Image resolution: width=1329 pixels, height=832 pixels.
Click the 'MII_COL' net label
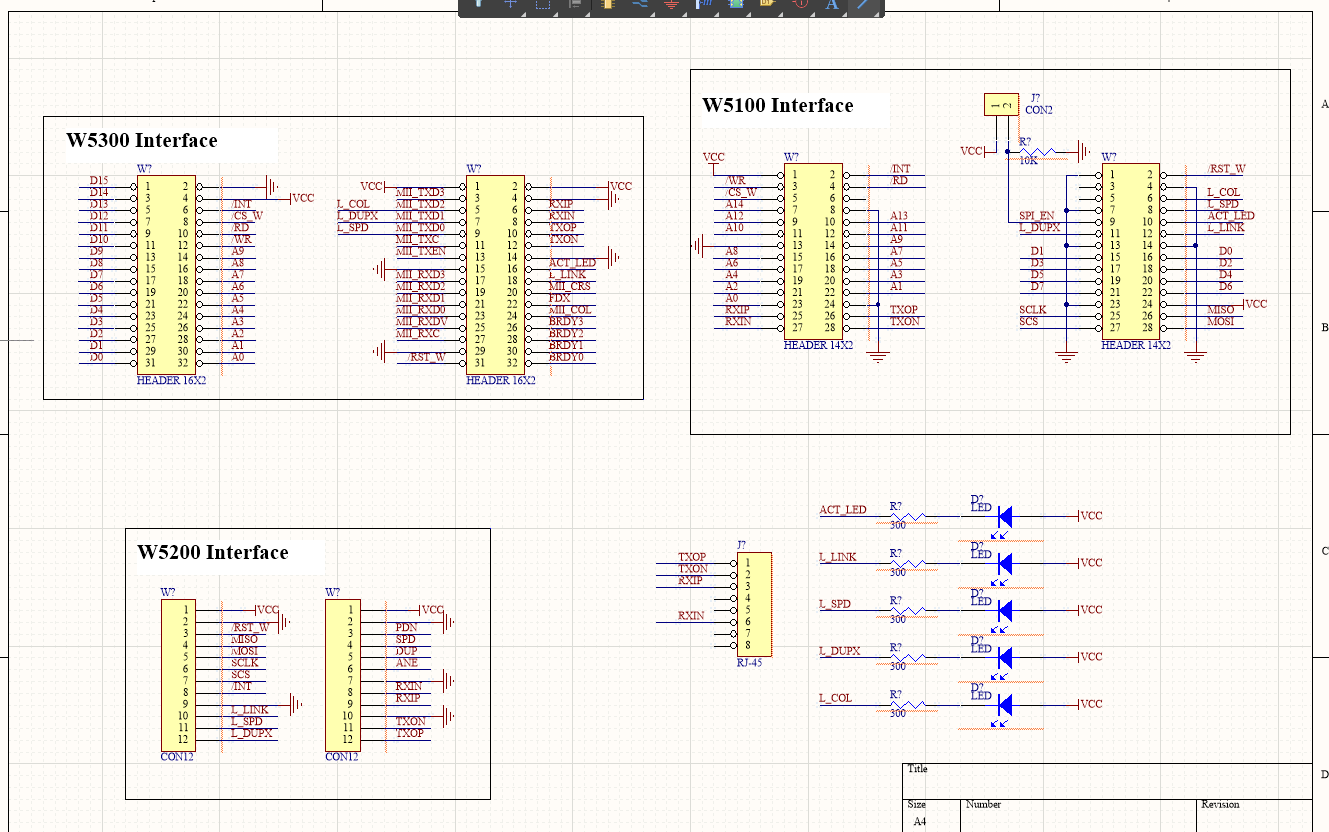pos(570,309)
